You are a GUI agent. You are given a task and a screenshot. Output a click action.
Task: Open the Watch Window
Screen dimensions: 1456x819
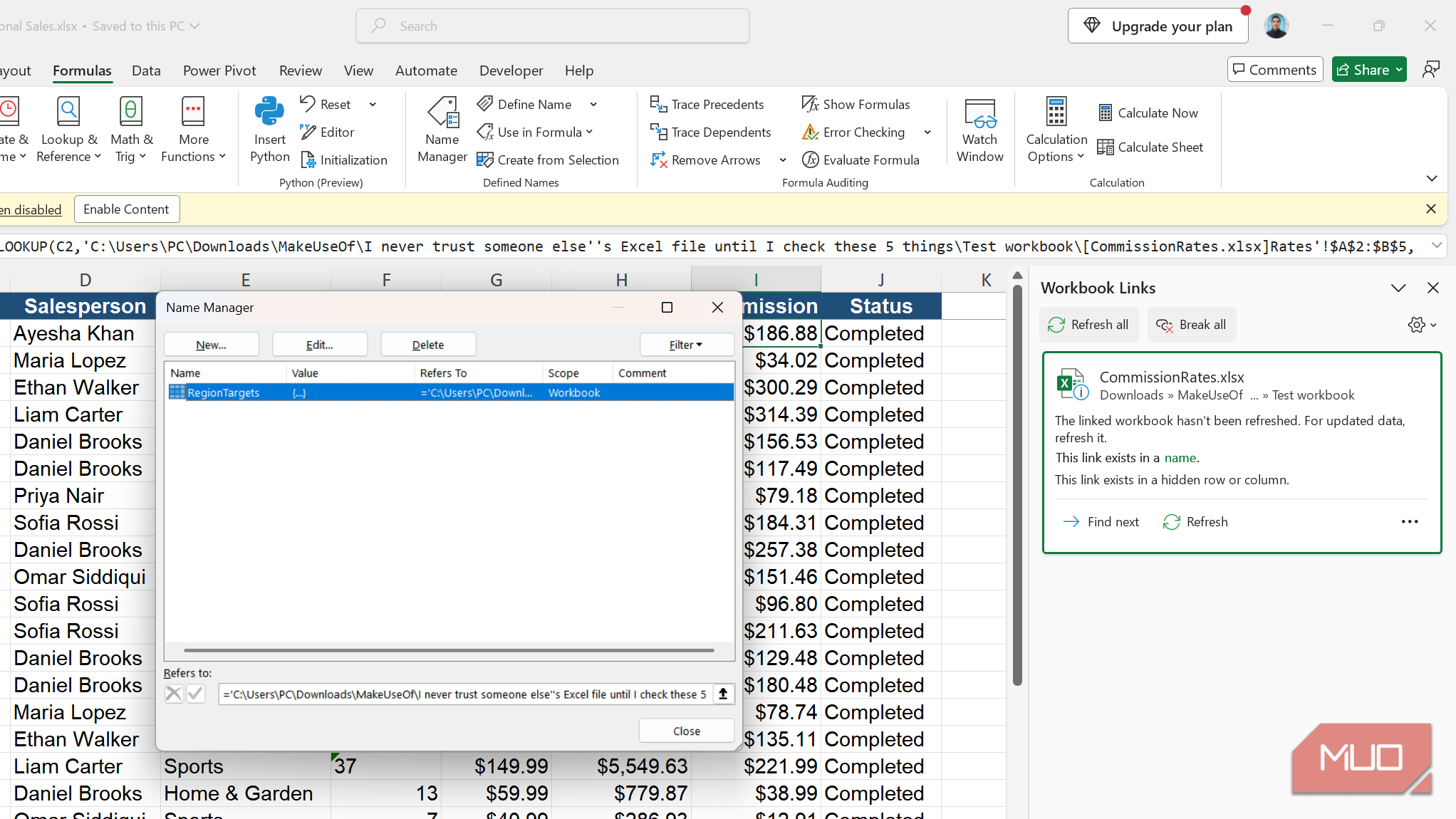point(980,130)
